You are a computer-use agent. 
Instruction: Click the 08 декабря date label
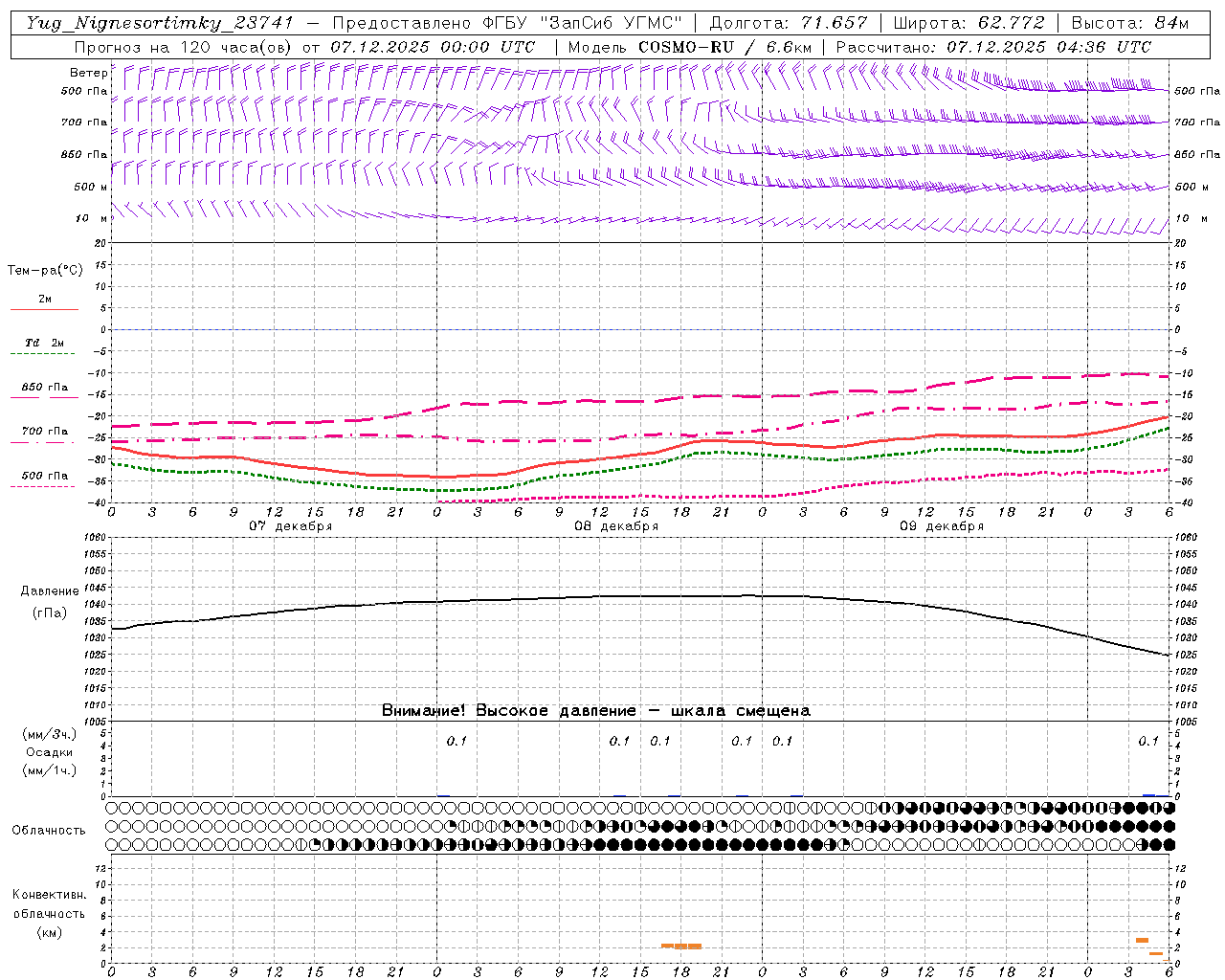(616, 526)
